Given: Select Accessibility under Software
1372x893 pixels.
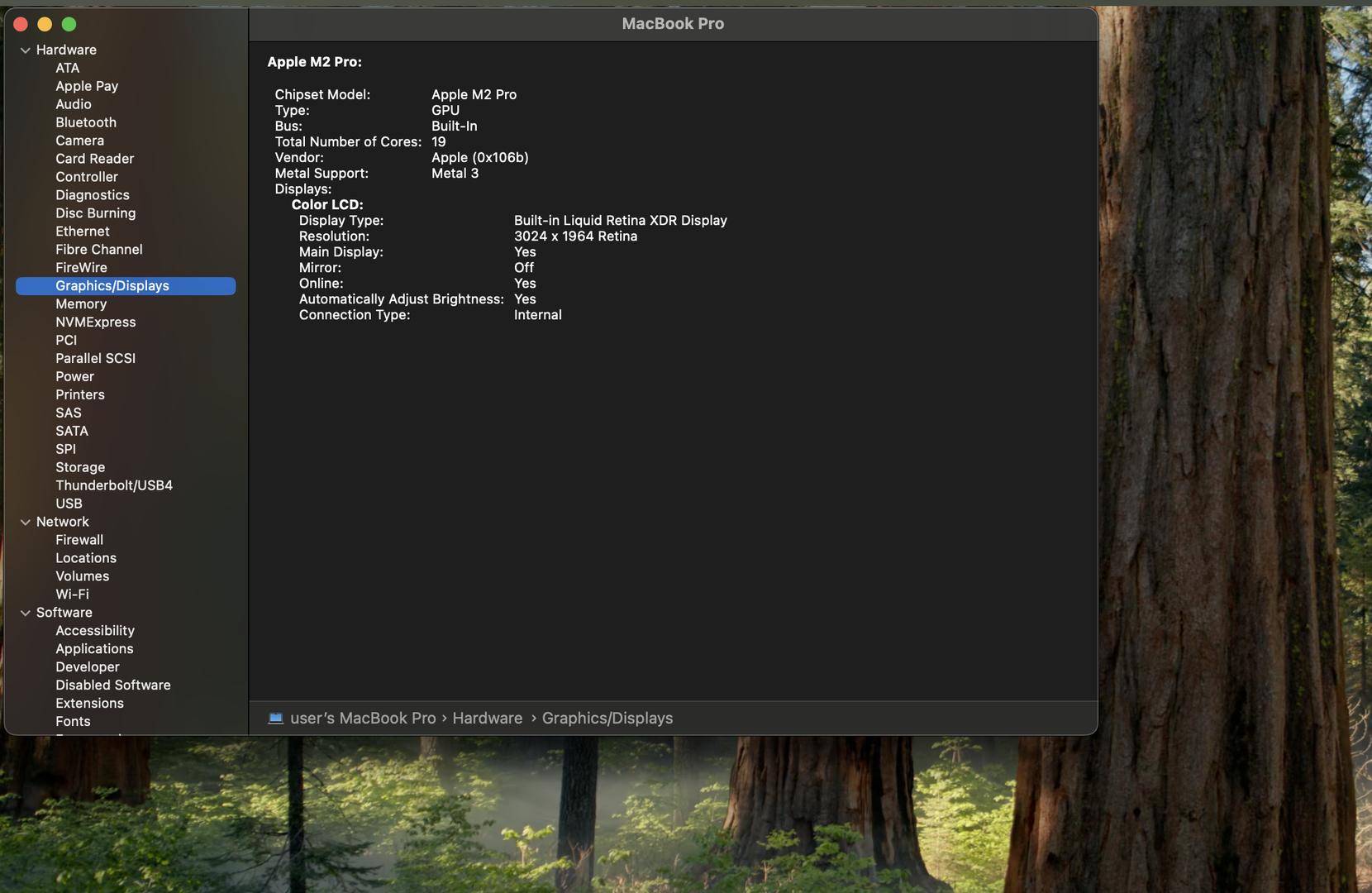Looking at the screenshot, I should click(x=95, y=633).
